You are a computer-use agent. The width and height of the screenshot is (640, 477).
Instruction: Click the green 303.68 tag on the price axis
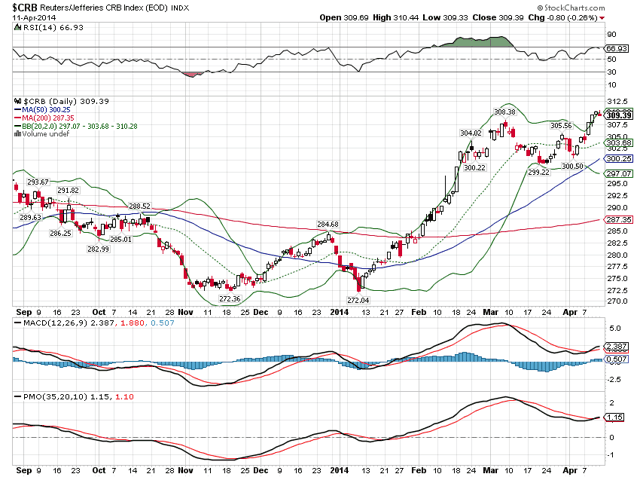click(x=618, y=143)
